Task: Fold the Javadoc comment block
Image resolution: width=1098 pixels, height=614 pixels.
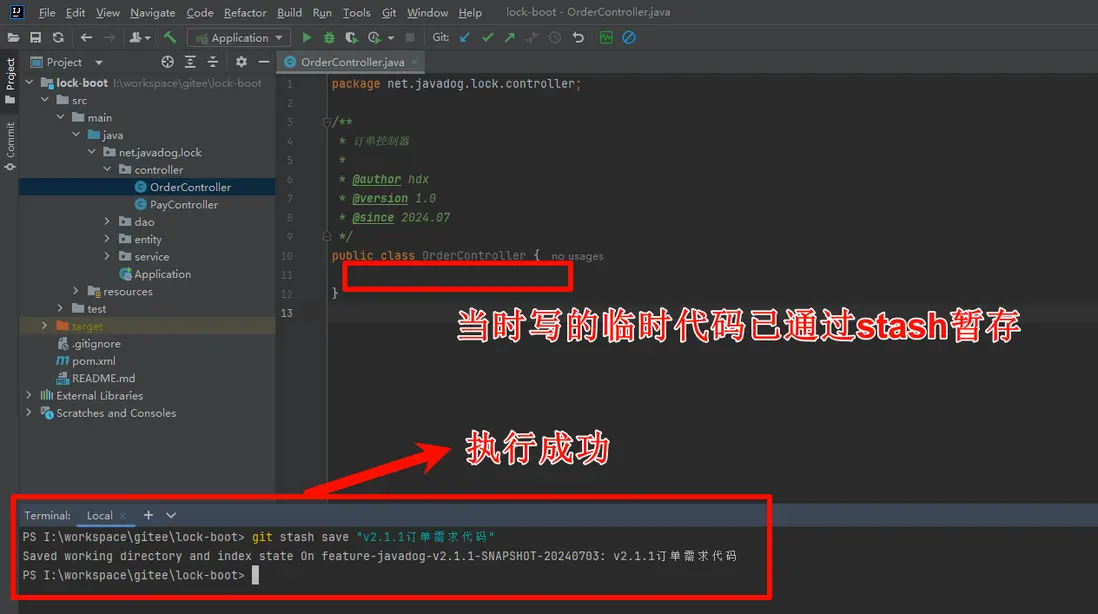Action: [326, 122]
